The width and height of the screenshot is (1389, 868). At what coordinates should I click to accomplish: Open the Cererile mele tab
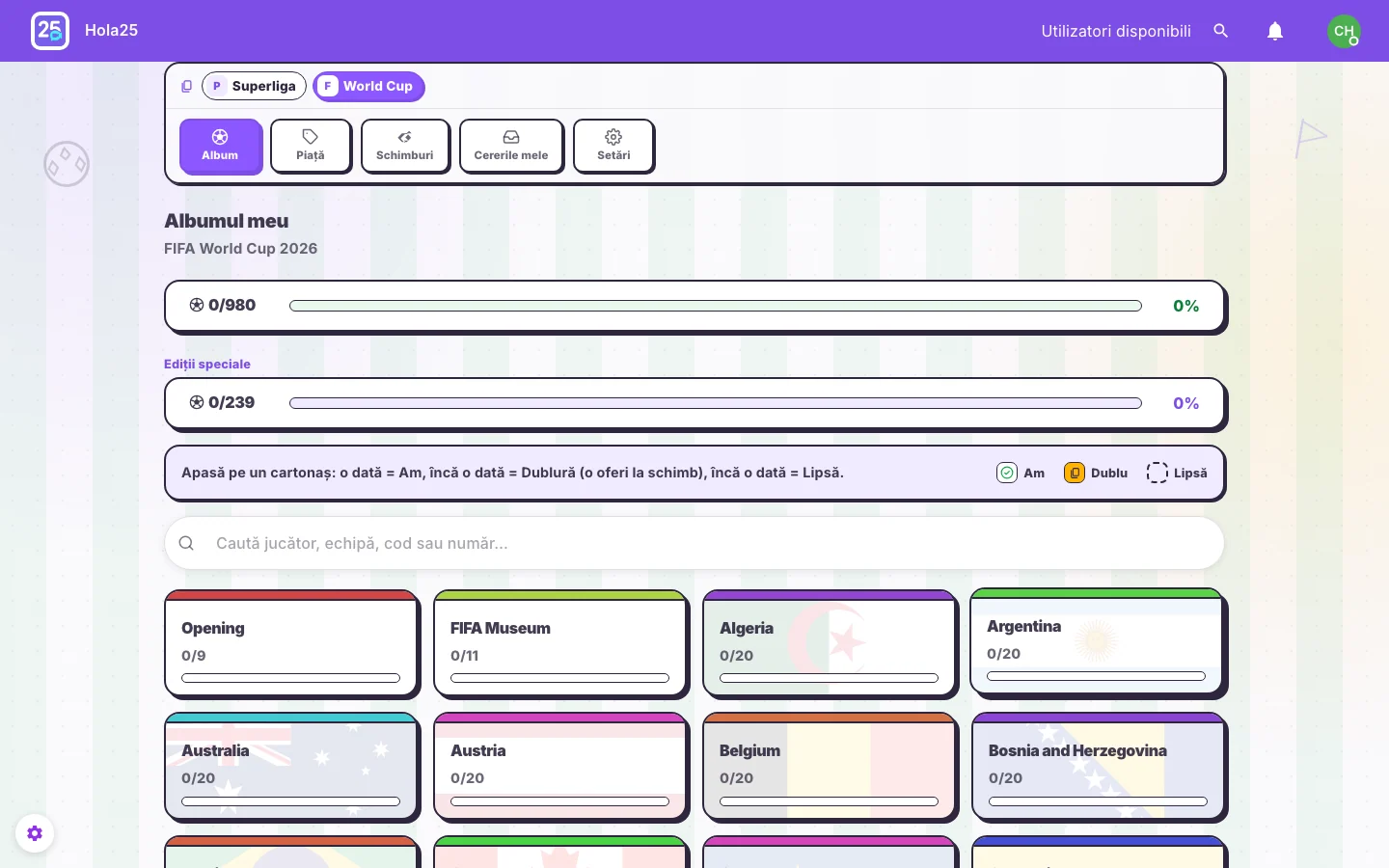(x=511, y=146)
